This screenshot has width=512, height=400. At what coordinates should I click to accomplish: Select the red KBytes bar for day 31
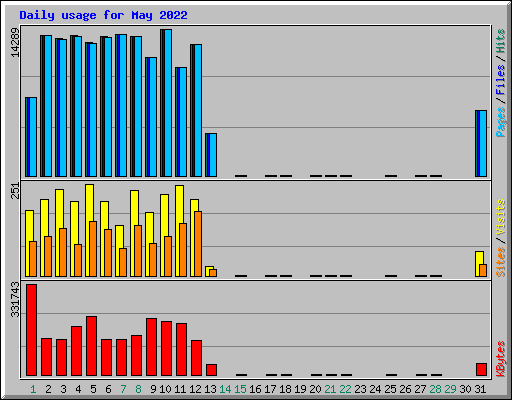pyautogui.click(x=481, y=369)
